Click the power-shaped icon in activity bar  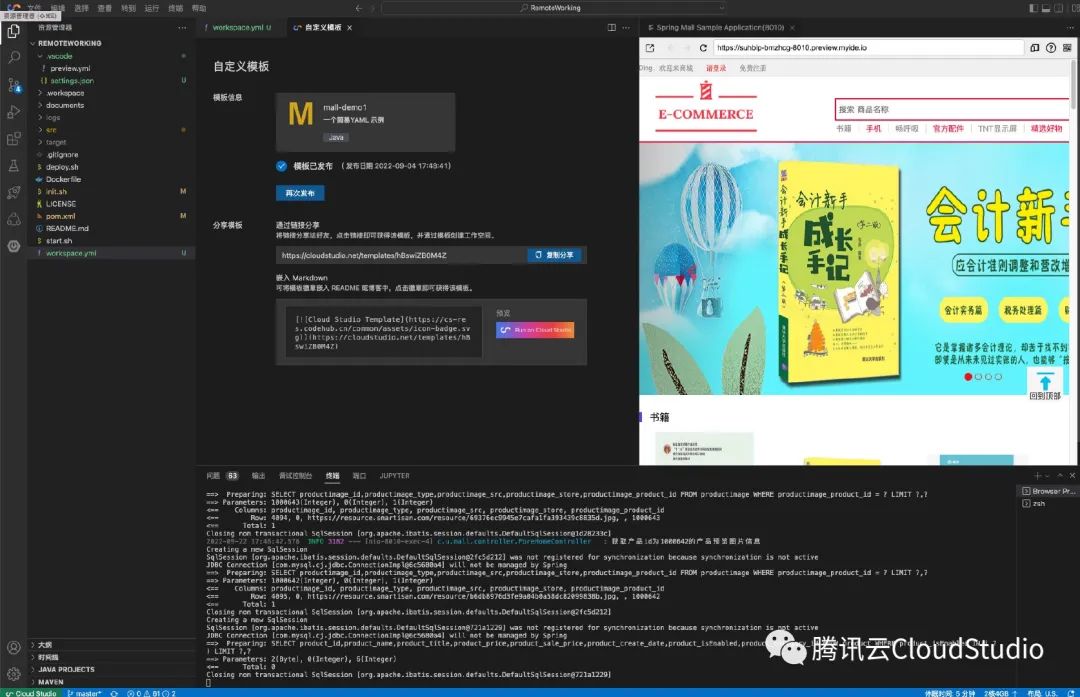pos(13,246)
